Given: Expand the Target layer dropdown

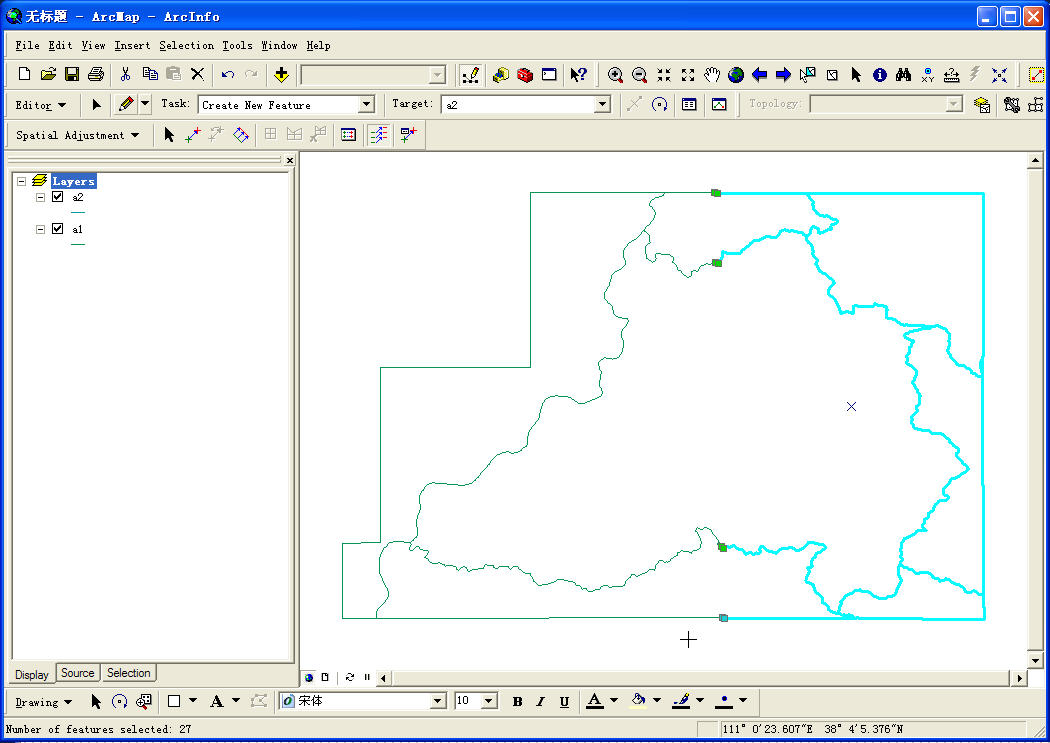Looking at the screenshot, I should pos(602,105).
